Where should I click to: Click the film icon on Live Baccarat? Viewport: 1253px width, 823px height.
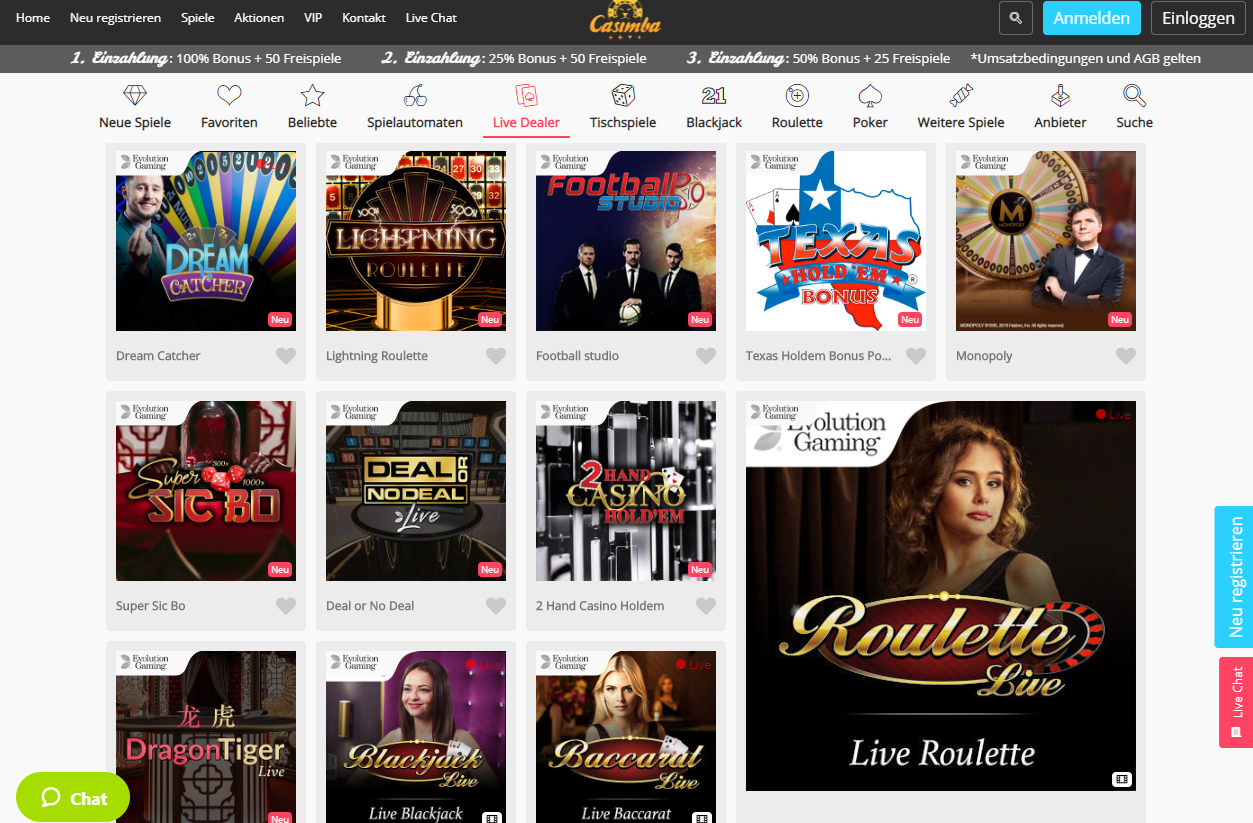click(701, 817)
